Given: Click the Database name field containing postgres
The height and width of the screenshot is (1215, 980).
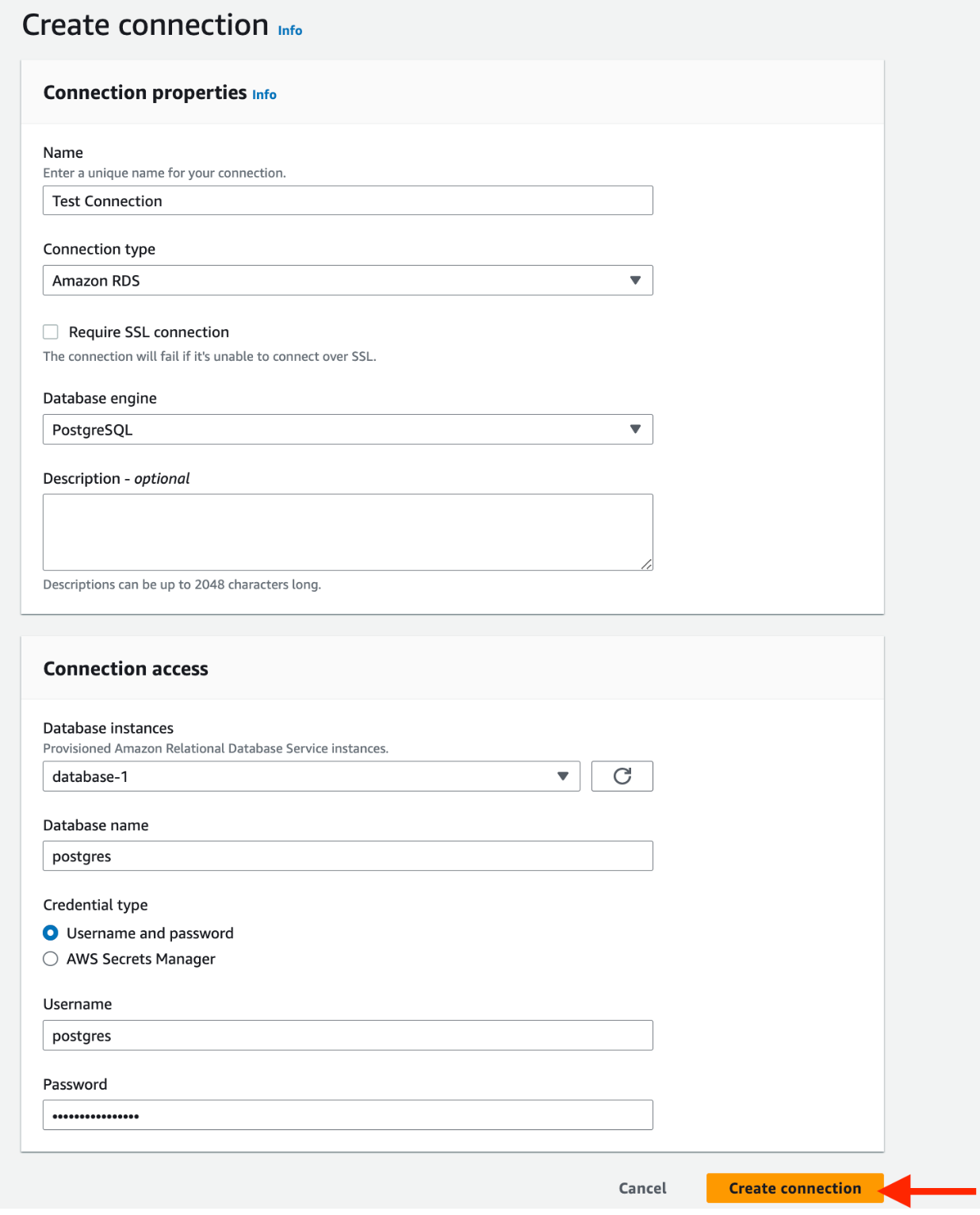Looking at the screenshot, I should click(347, 856).
